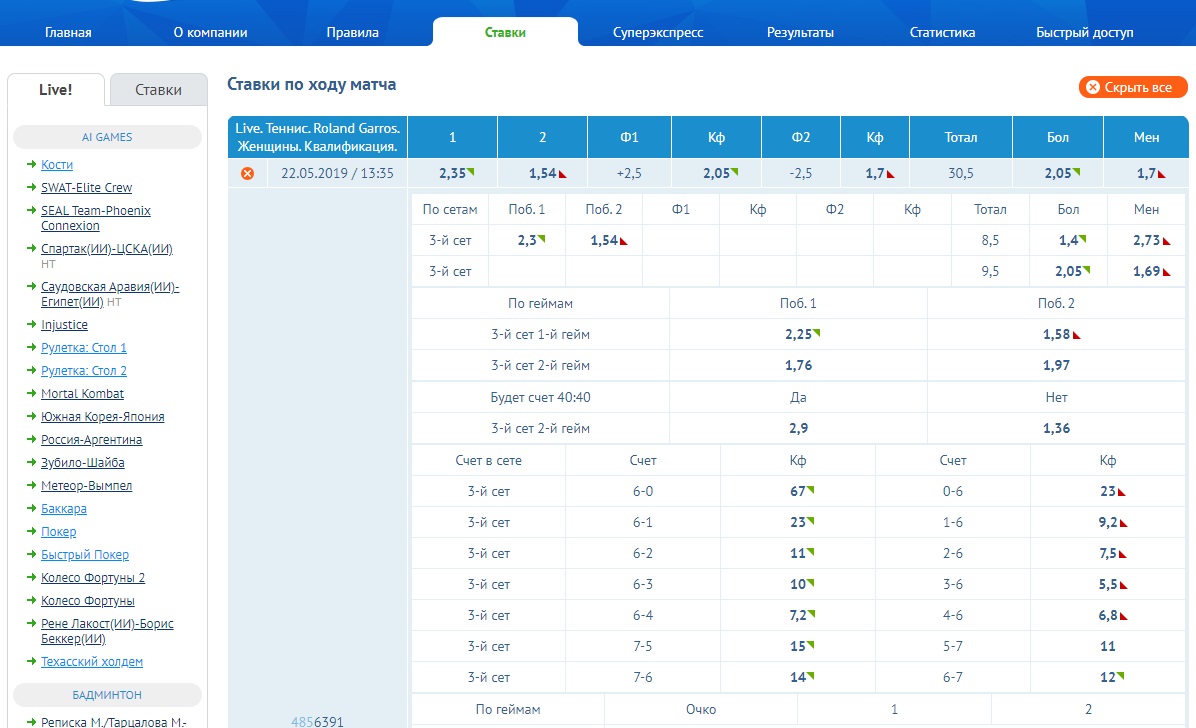The image size is (1196, 728).
Task: Open the Результаты tab
Action: tap(800, 32)
